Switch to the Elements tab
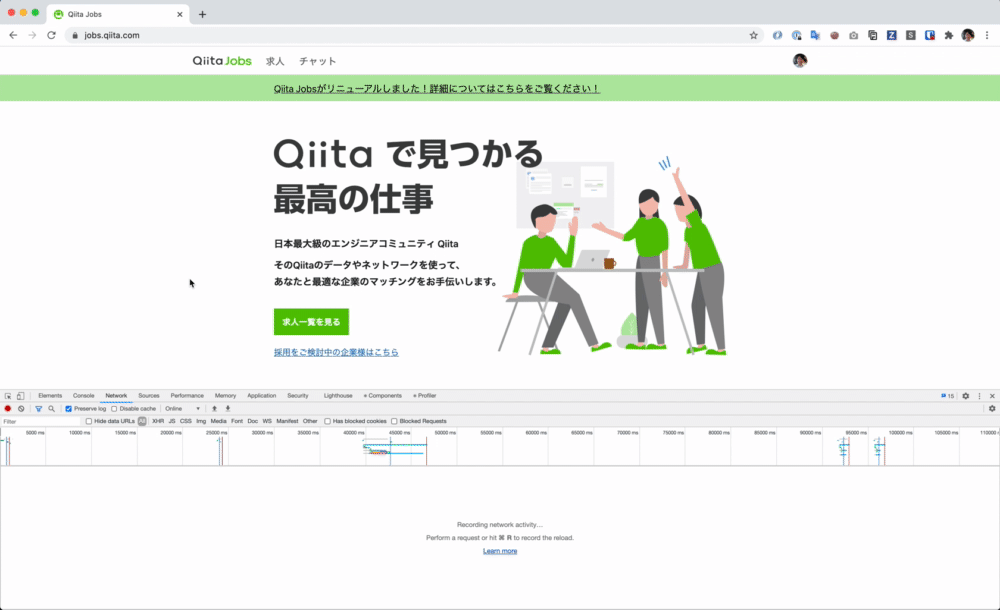 pos(50,396)
